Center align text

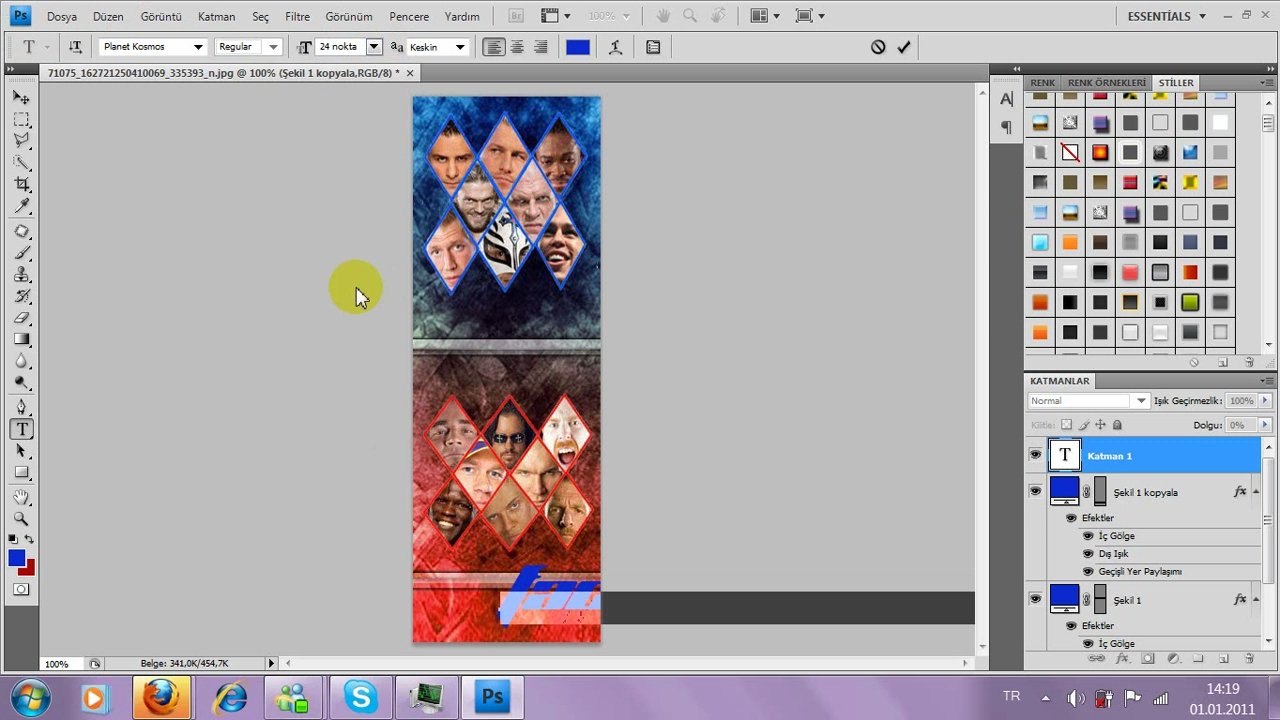click(x=517, y=47)
